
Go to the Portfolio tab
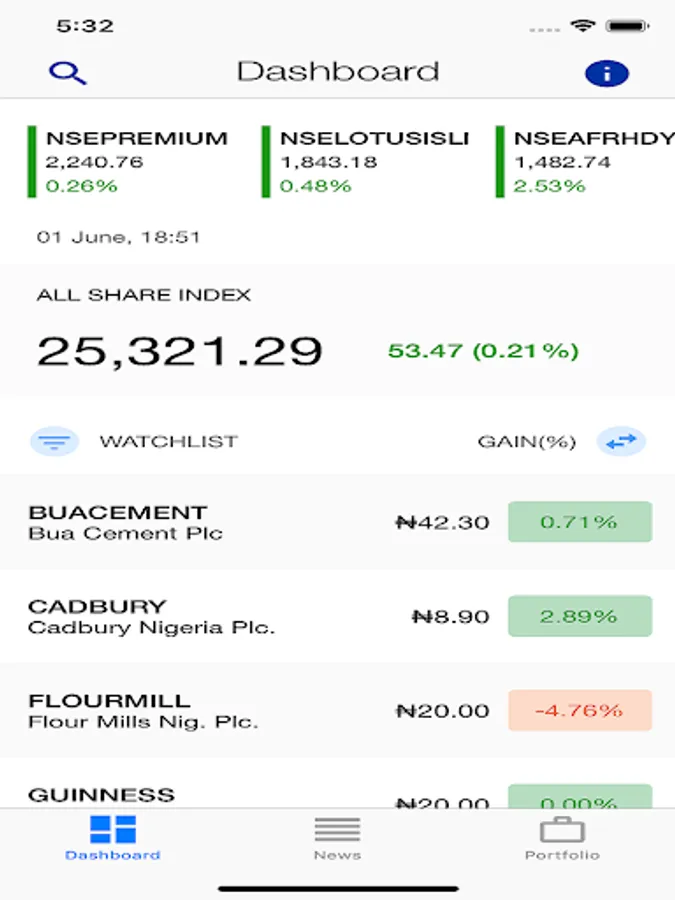pos(562,837)
